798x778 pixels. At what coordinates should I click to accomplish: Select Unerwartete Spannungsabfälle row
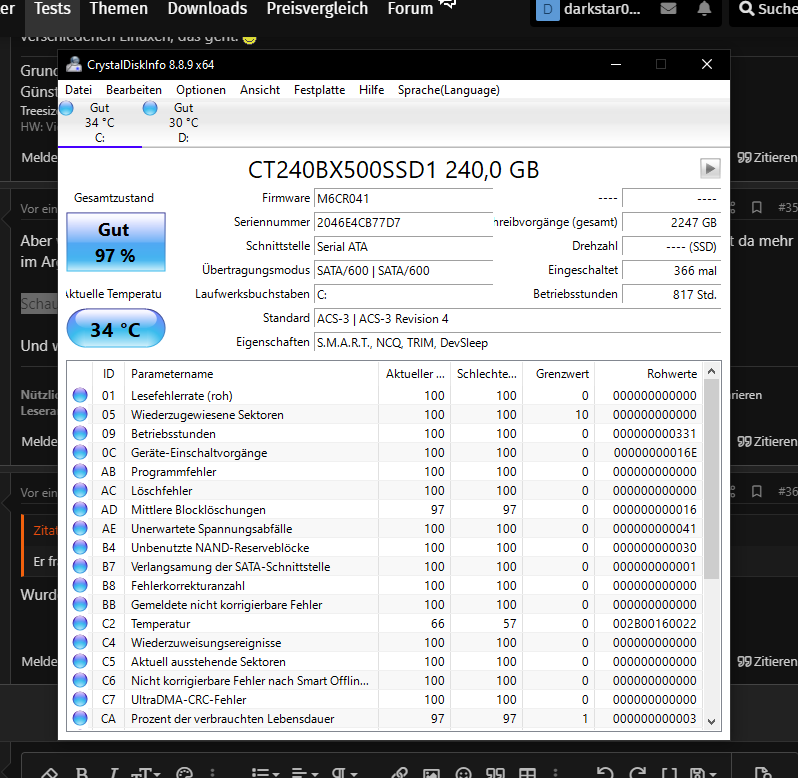pos(385,529)
